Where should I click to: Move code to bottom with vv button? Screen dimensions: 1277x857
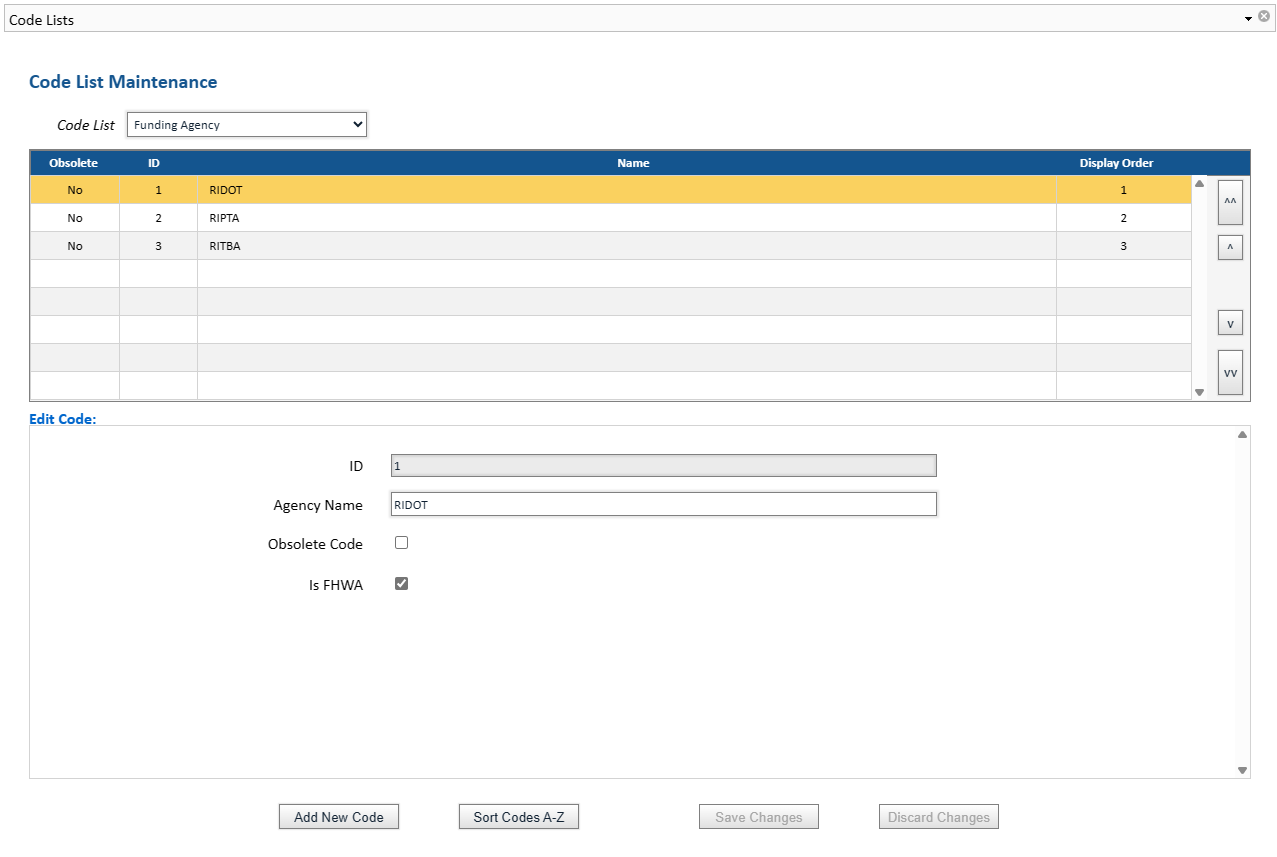click(x=1230, y=373)
